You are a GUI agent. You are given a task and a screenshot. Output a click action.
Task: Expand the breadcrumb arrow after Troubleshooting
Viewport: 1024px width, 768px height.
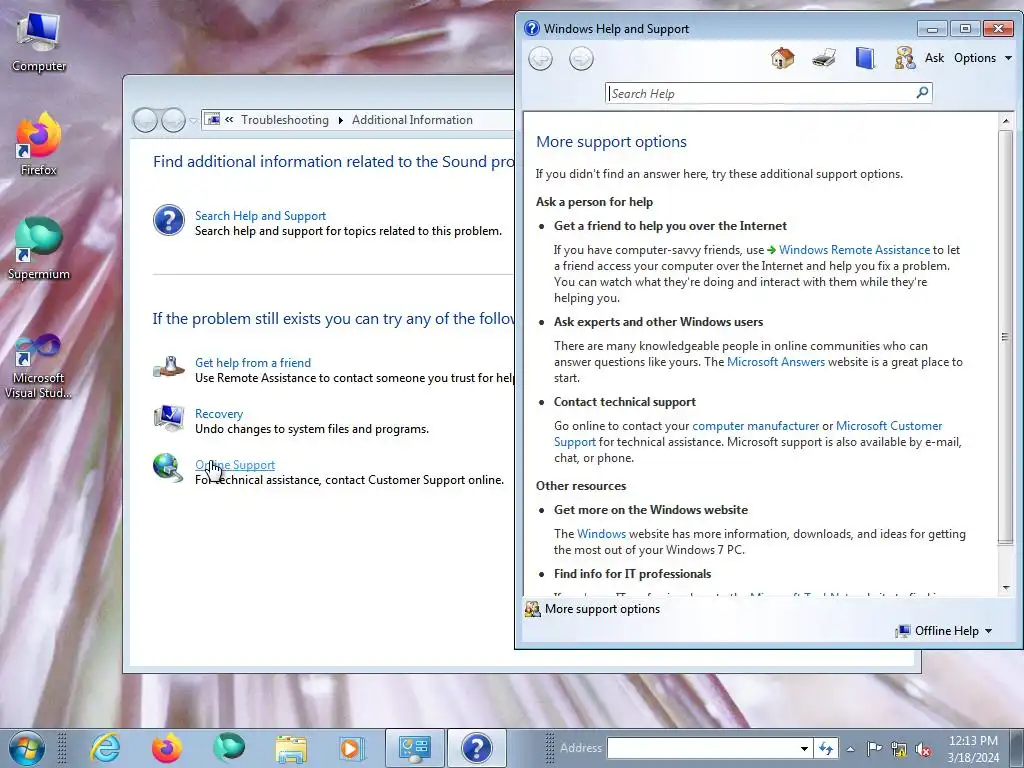pyautogui.click(x=340, y=120)
